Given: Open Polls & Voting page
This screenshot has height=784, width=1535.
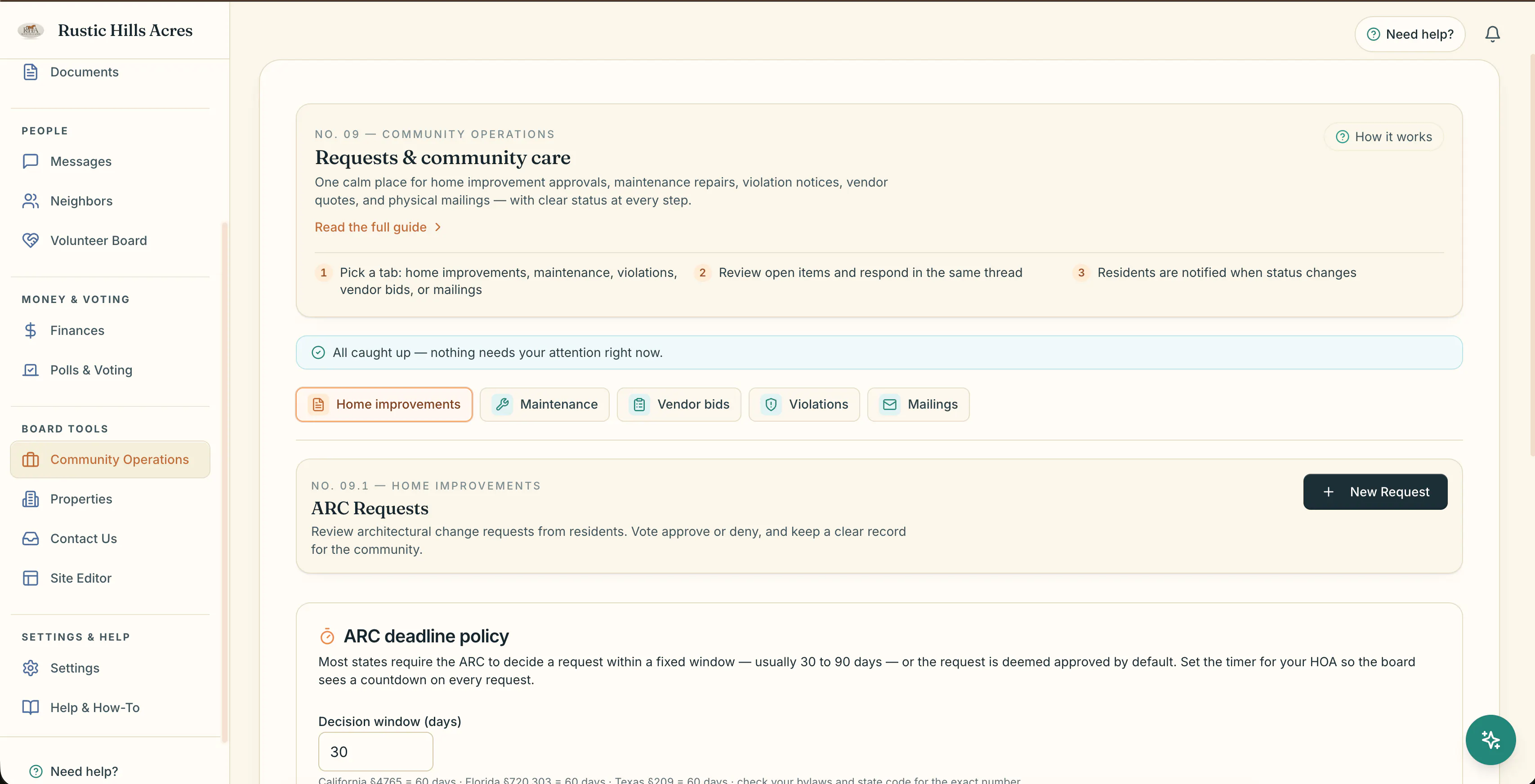Looking at the screenshot, I should [x=110, y=370].
